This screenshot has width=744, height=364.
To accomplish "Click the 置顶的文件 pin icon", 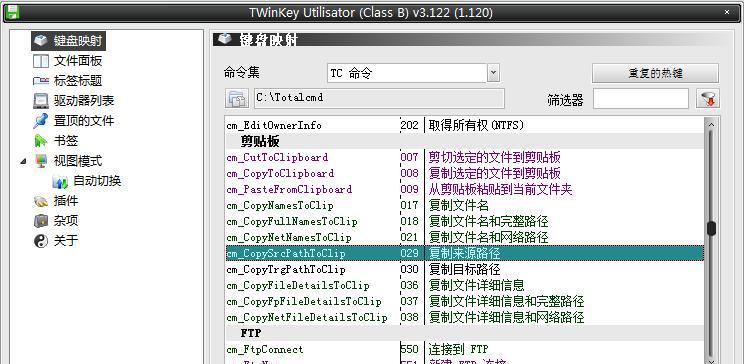I will [x=41, y=121].
